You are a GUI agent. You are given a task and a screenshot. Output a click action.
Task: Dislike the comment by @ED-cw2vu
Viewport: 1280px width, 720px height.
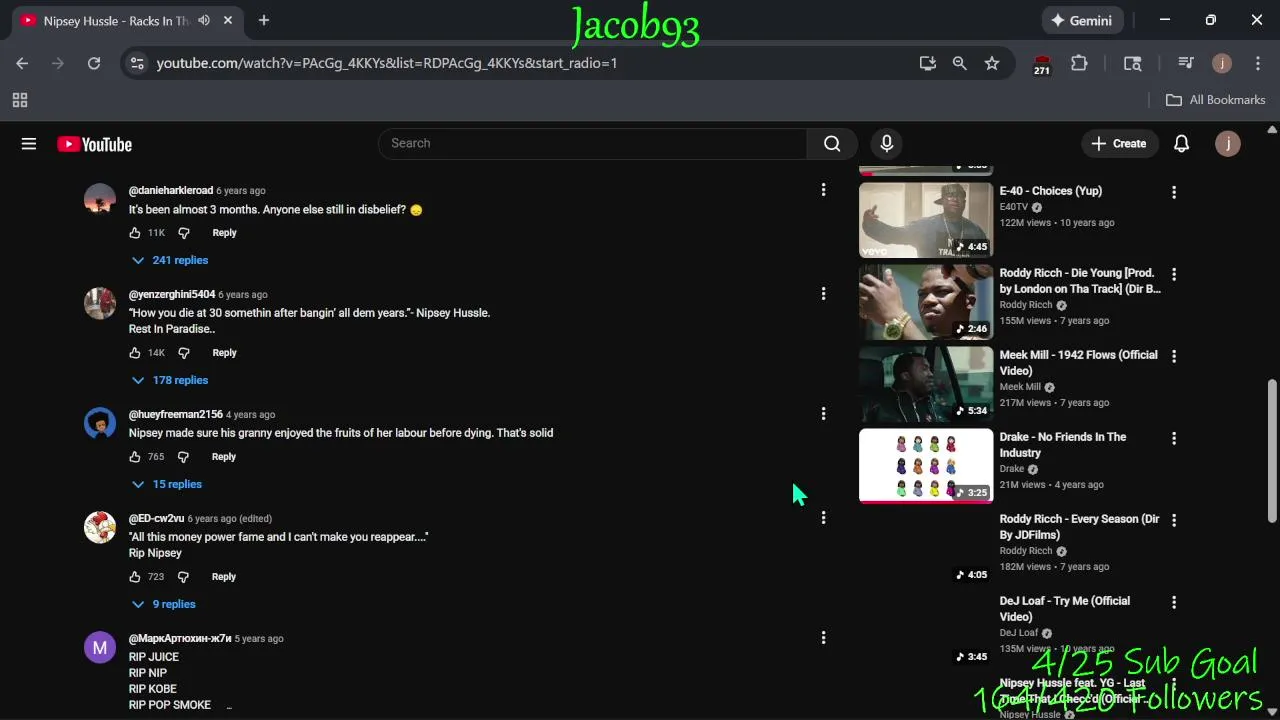[x=183, y=577]
